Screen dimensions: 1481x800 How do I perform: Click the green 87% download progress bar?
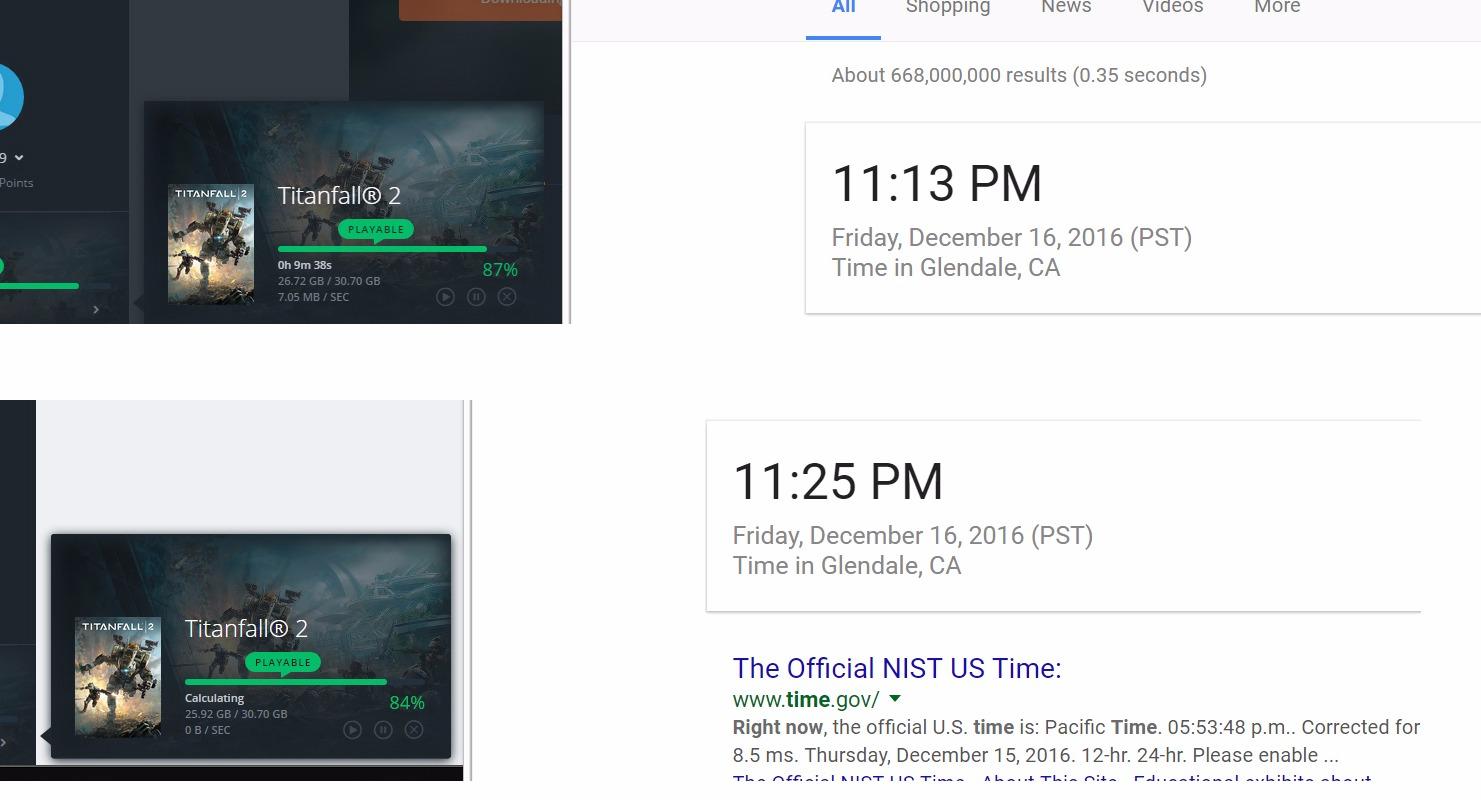click(382, 249)
